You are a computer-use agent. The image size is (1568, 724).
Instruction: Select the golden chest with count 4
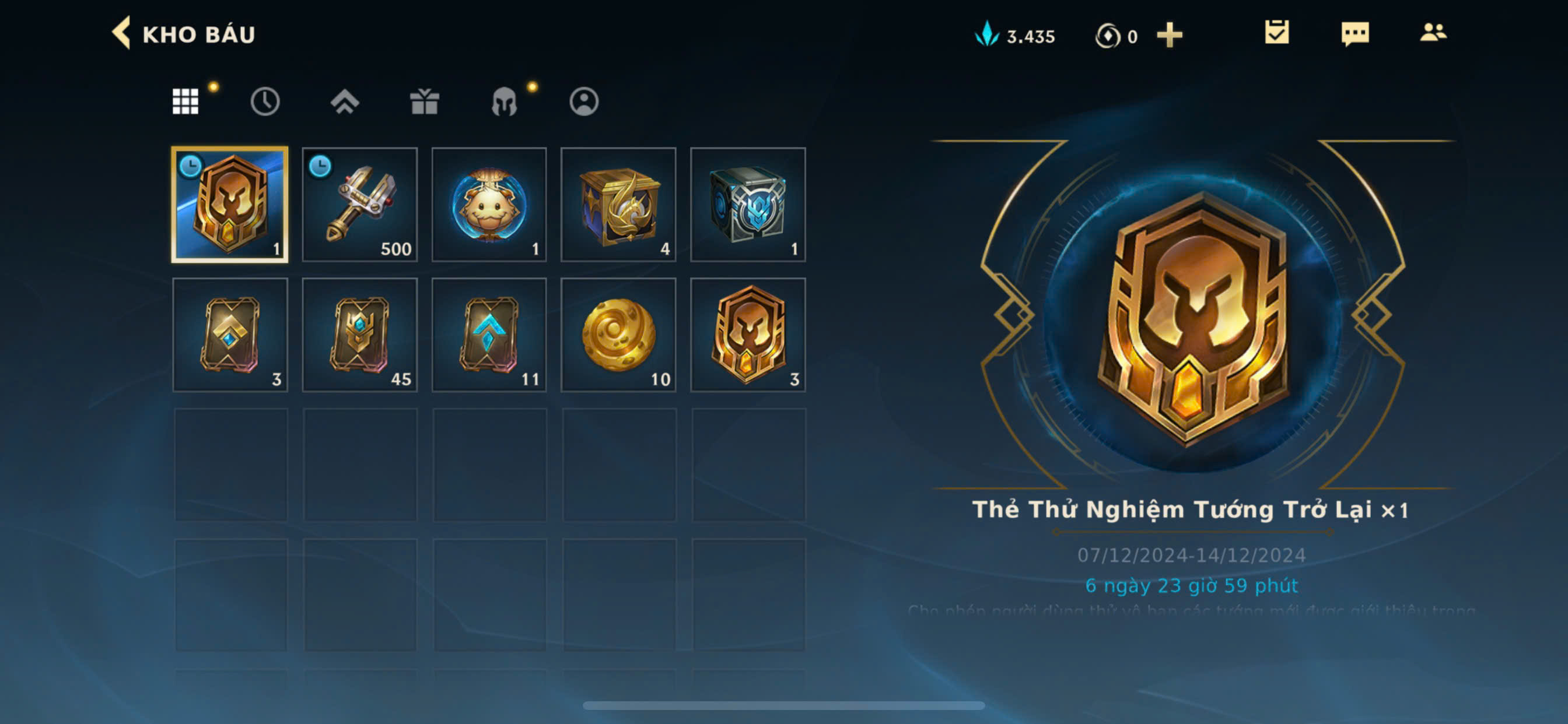click(618, 205)
